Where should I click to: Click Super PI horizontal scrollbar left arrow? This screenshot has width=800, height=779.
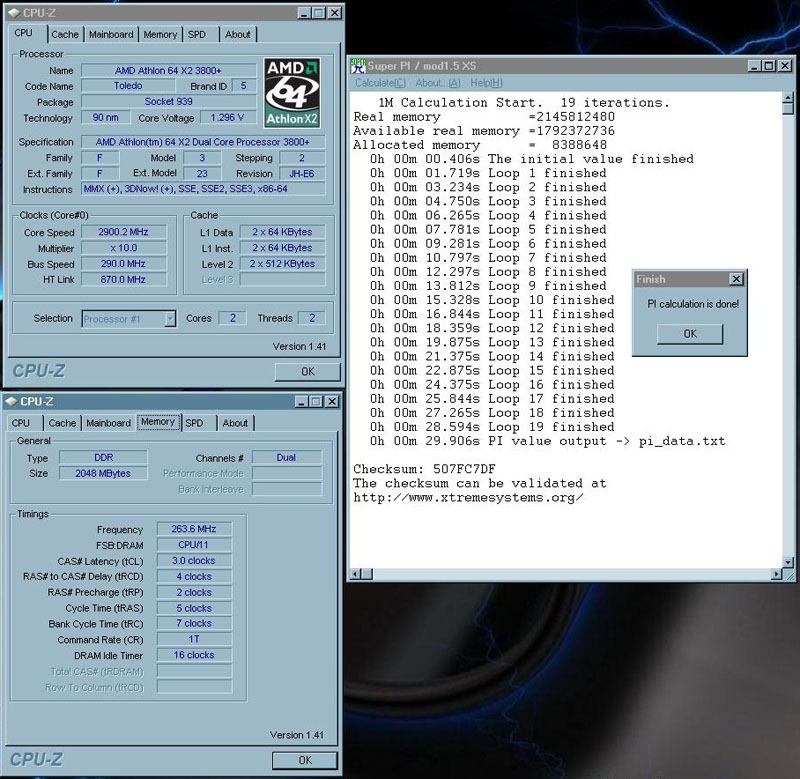click(356, 574)
